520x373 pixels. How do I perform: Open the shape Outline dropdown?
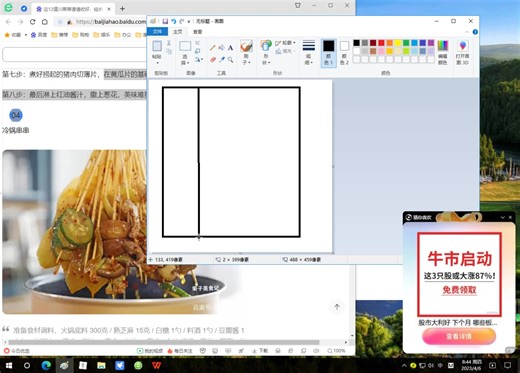coord(285,43)
